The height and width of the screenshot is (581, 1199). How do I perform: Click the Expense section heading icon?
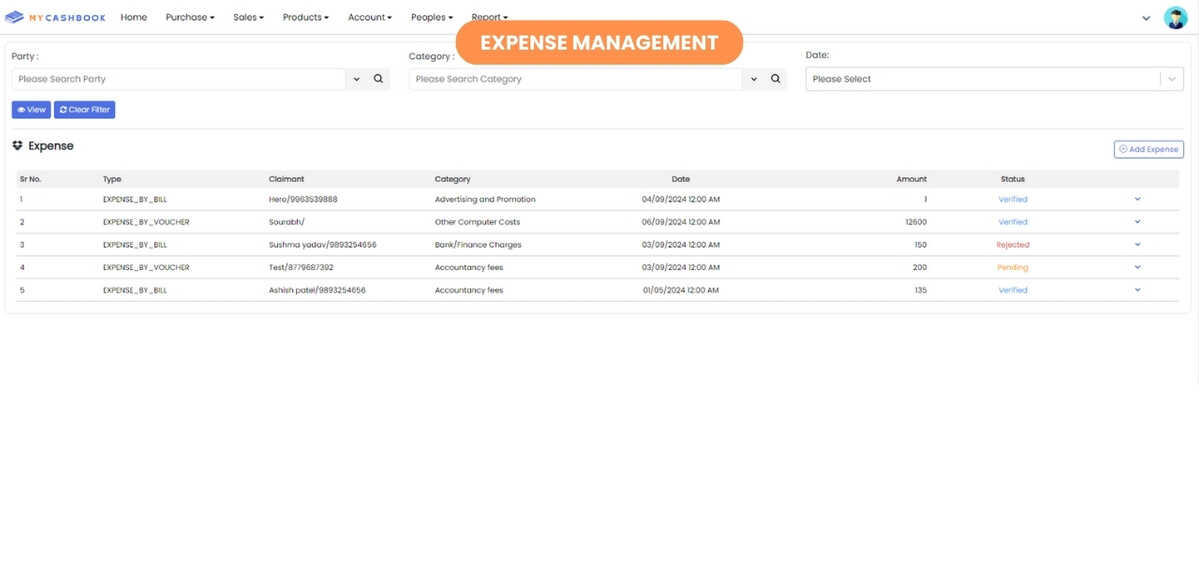(16, 145)
